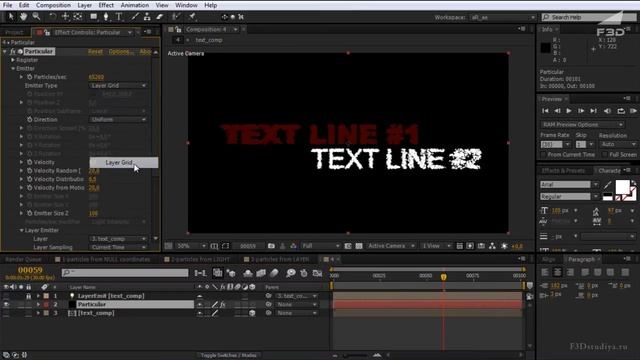Click the Take Snapshot camera icon

[x=271, y=246]
